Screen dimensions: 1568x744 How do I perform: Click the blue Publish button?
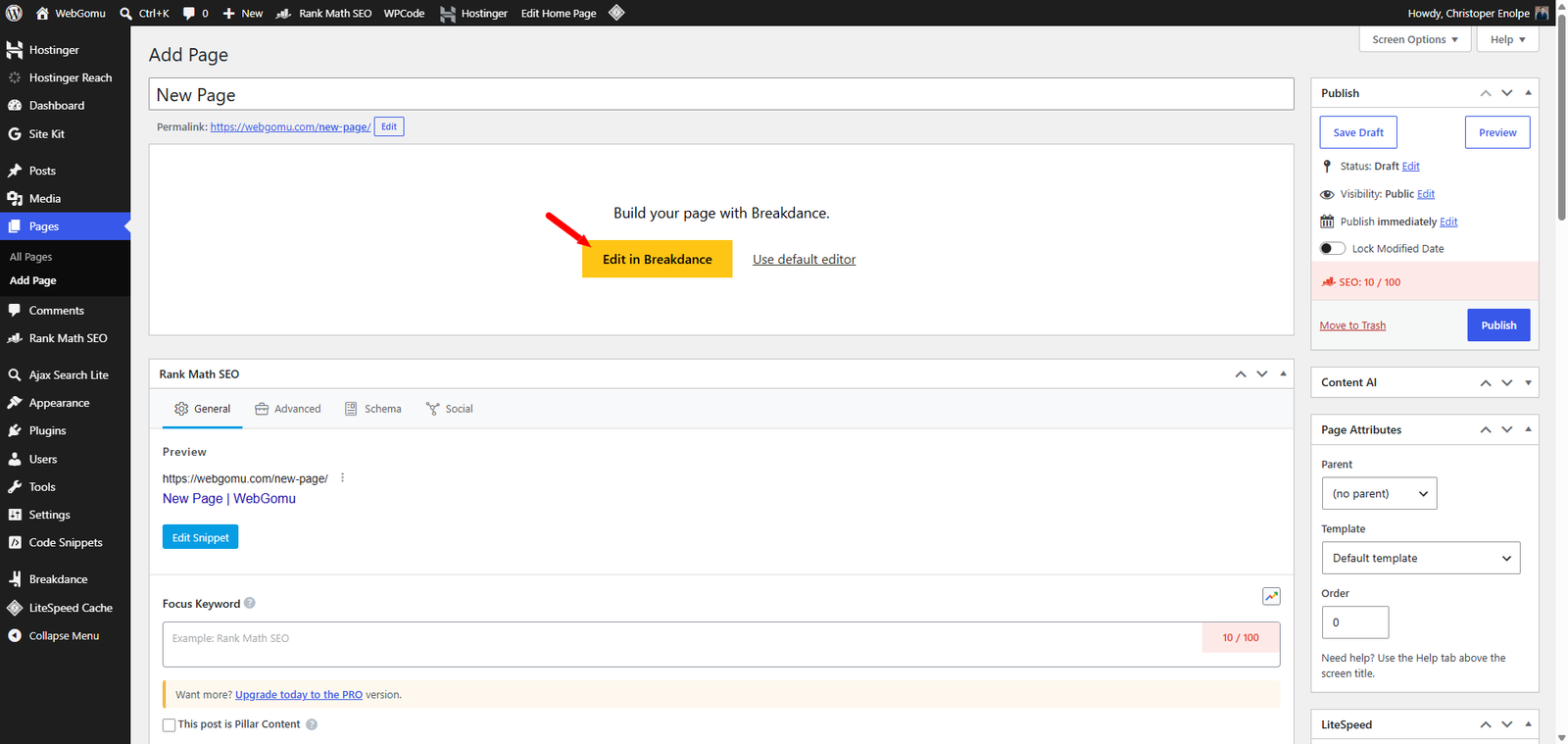(1498, 325)
